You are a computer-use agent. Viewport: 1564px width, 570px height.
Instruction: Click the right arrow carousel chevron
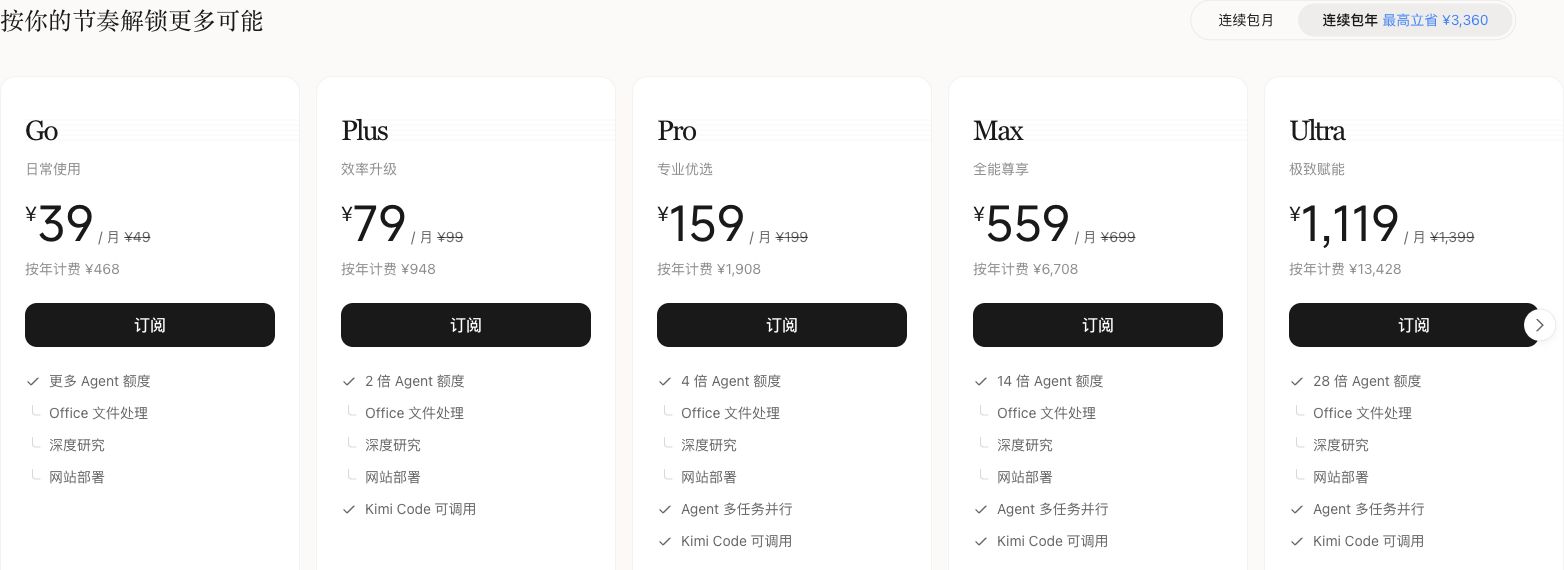[x=1540, y=325]
